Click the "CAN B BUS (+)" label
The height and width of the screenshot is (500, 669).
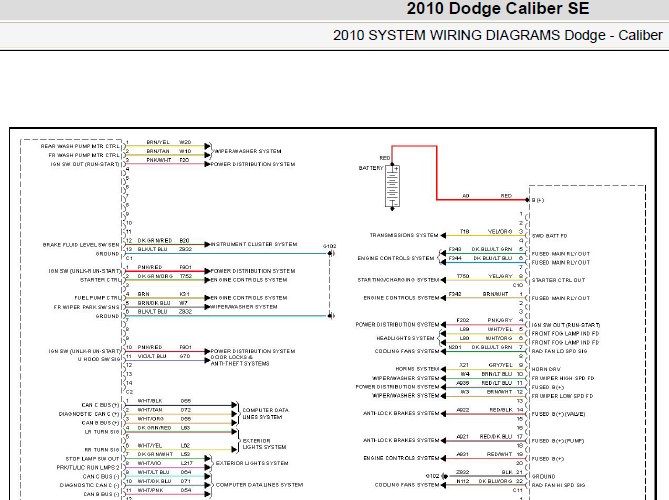(100, 423)
